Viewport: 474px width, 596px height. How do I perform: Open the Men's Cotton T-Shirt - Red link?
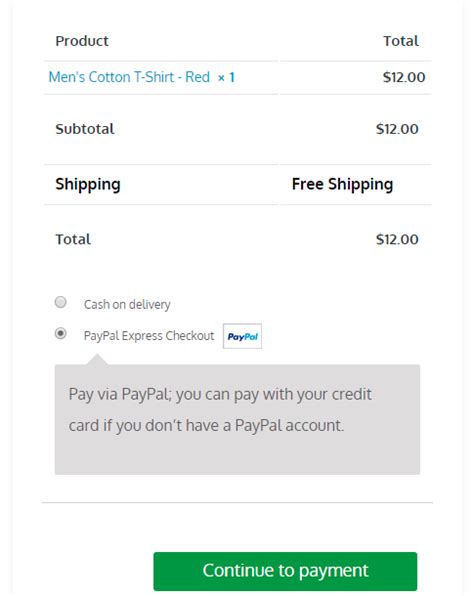(129, 77)
